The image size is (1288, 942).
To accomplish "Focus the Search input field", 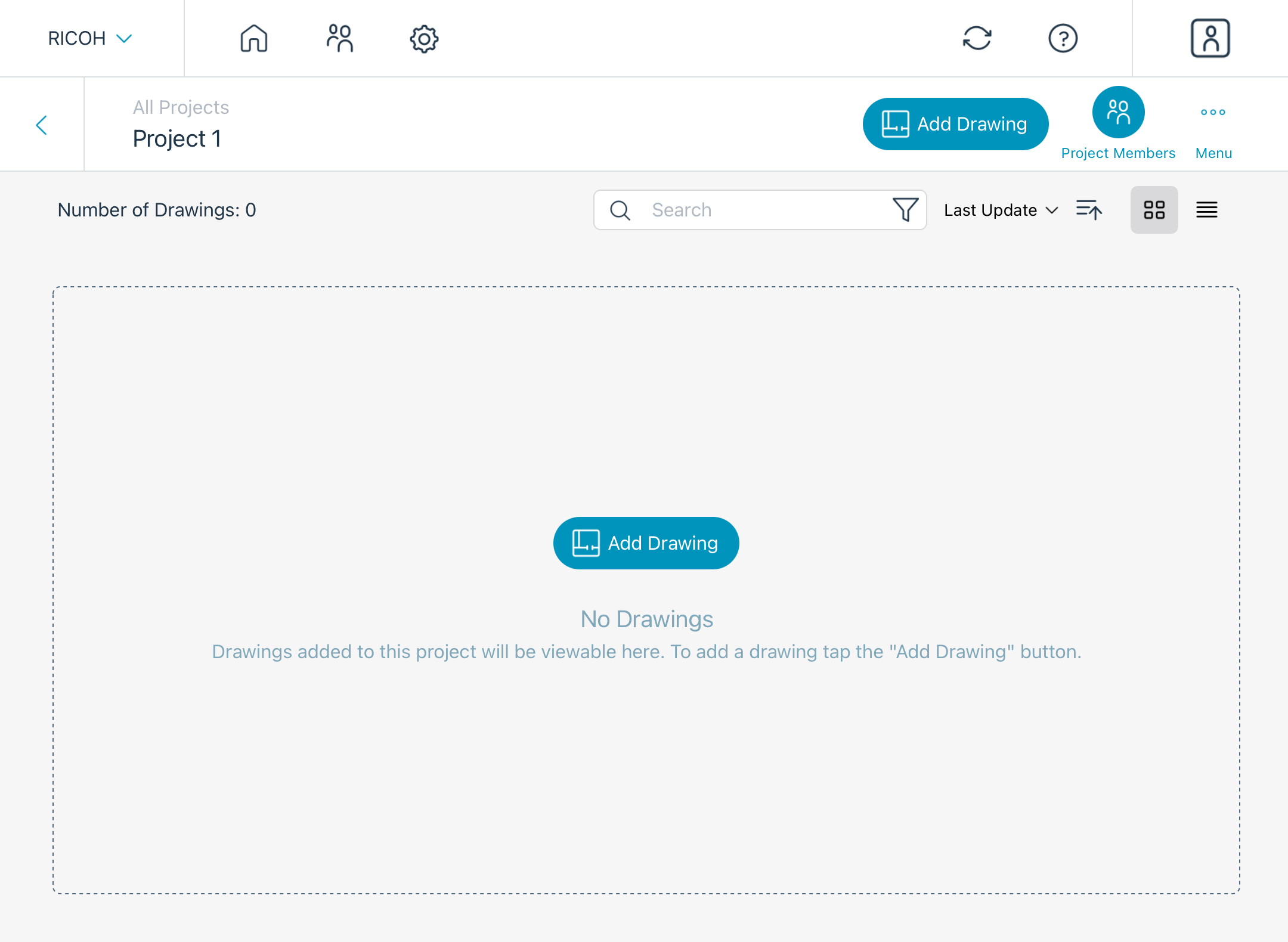I will [760, 210].
